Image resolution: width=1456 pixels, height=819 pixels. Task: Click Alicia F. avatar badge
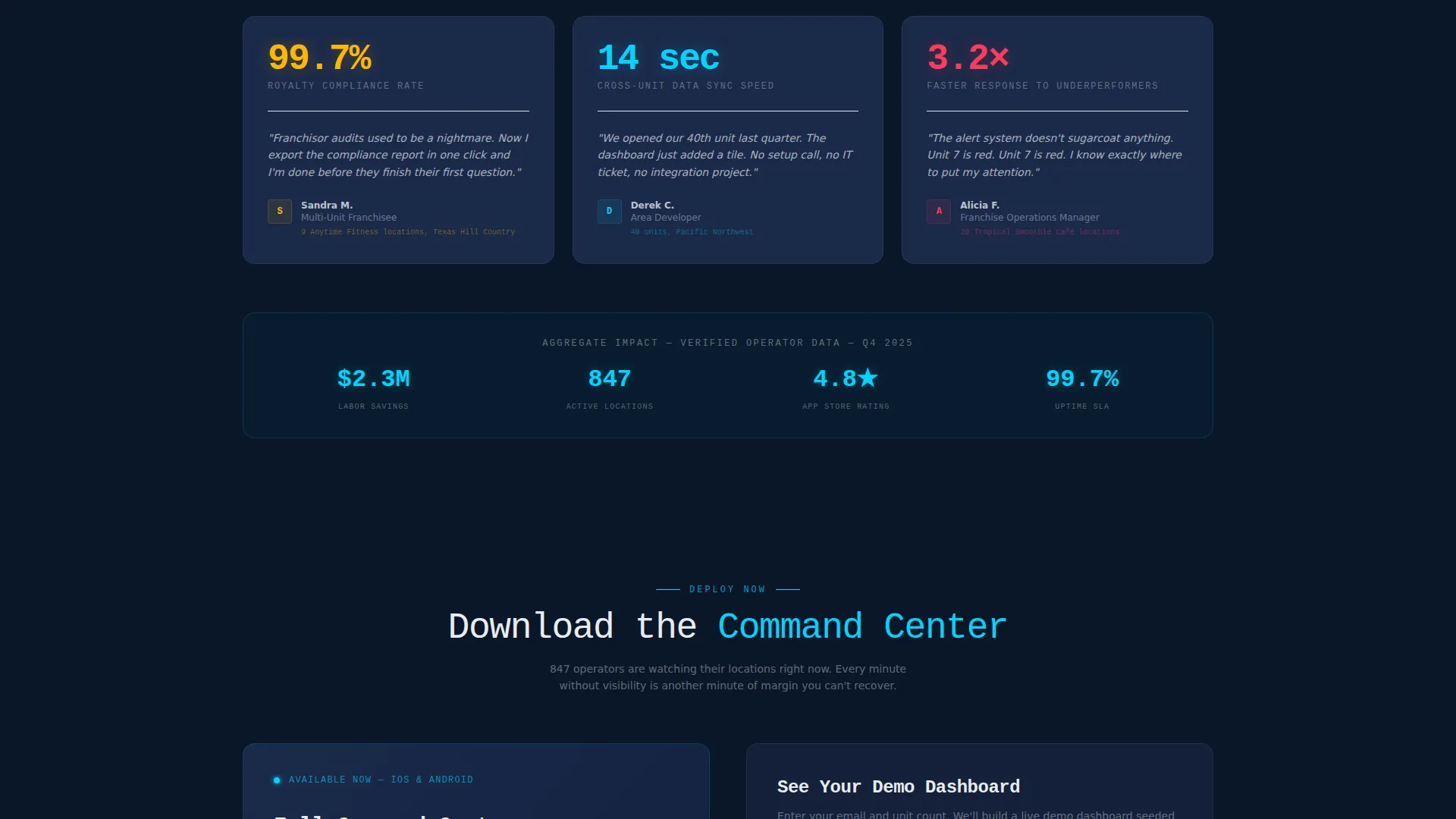[939, 212]
